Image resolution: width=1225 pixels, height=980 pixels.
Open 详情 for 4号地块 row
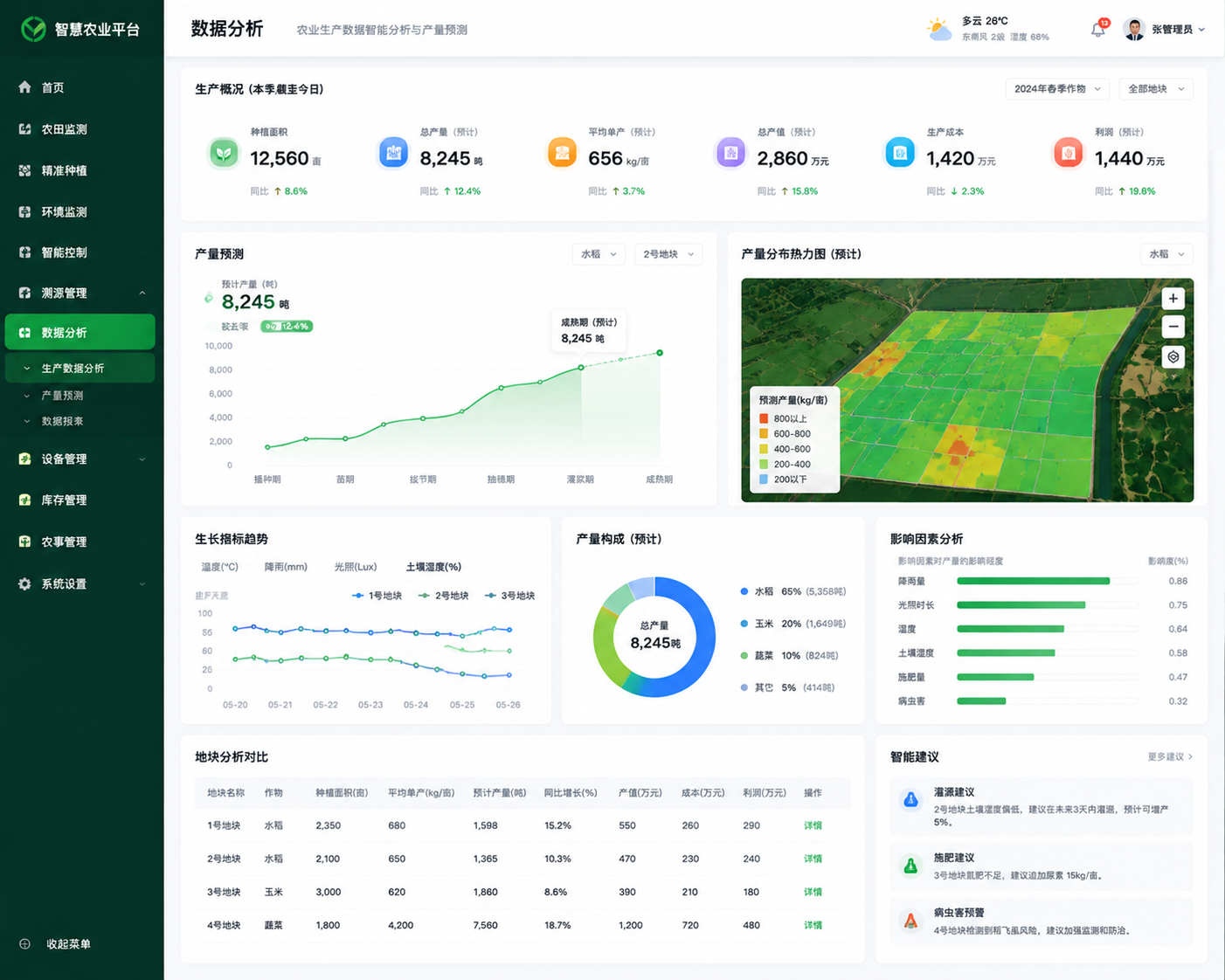pos(813,925)
